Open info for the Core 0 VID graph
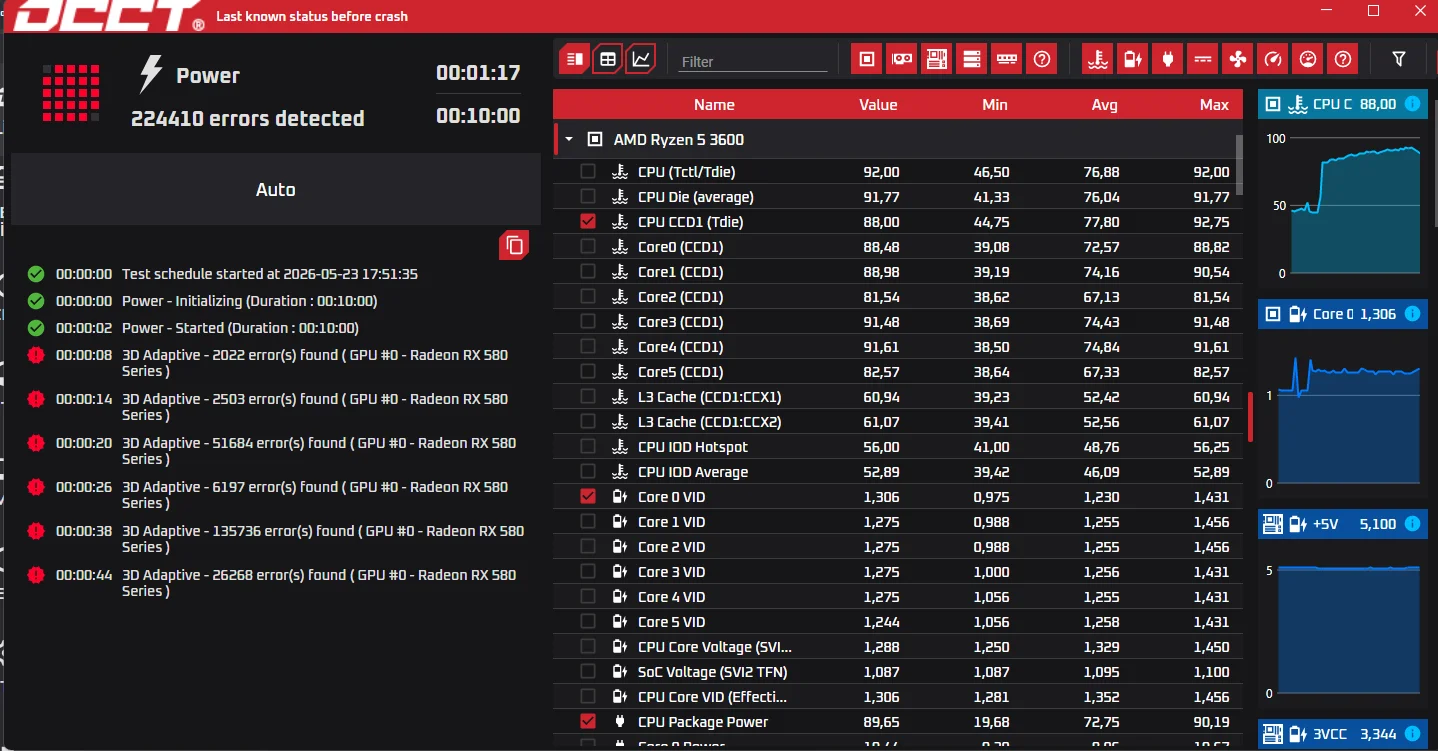 pyautogui.click(x=1412, y=314)
